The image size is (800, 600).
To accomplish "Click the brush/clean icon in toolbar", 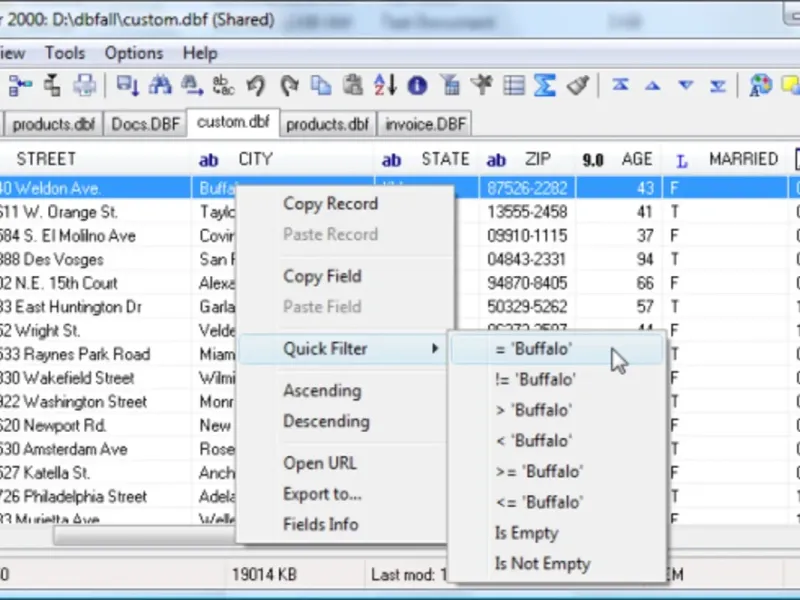I will (x=578, y=85).
